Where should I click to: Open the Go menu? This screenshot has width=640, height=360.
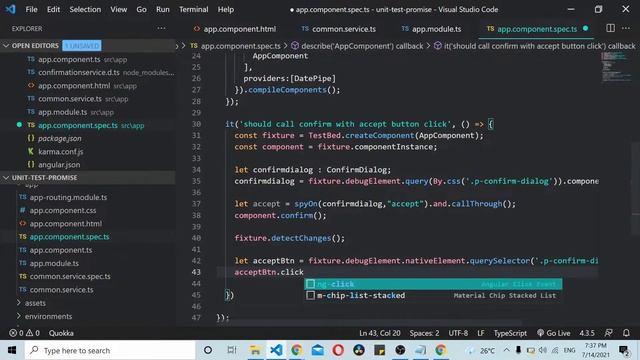click(141, 9)
